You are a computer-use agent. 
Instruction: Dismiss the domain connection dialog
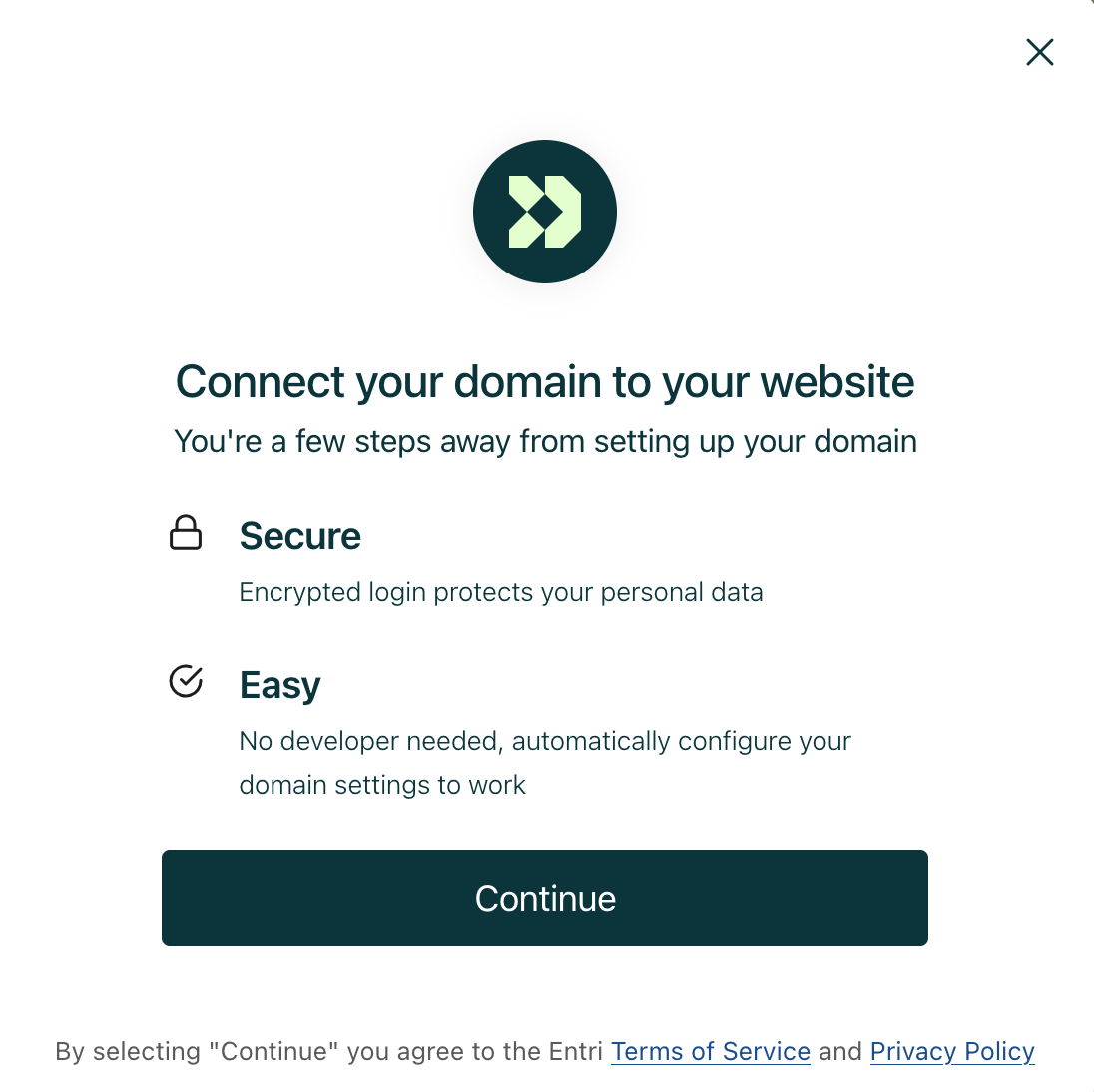(1039, 52)
